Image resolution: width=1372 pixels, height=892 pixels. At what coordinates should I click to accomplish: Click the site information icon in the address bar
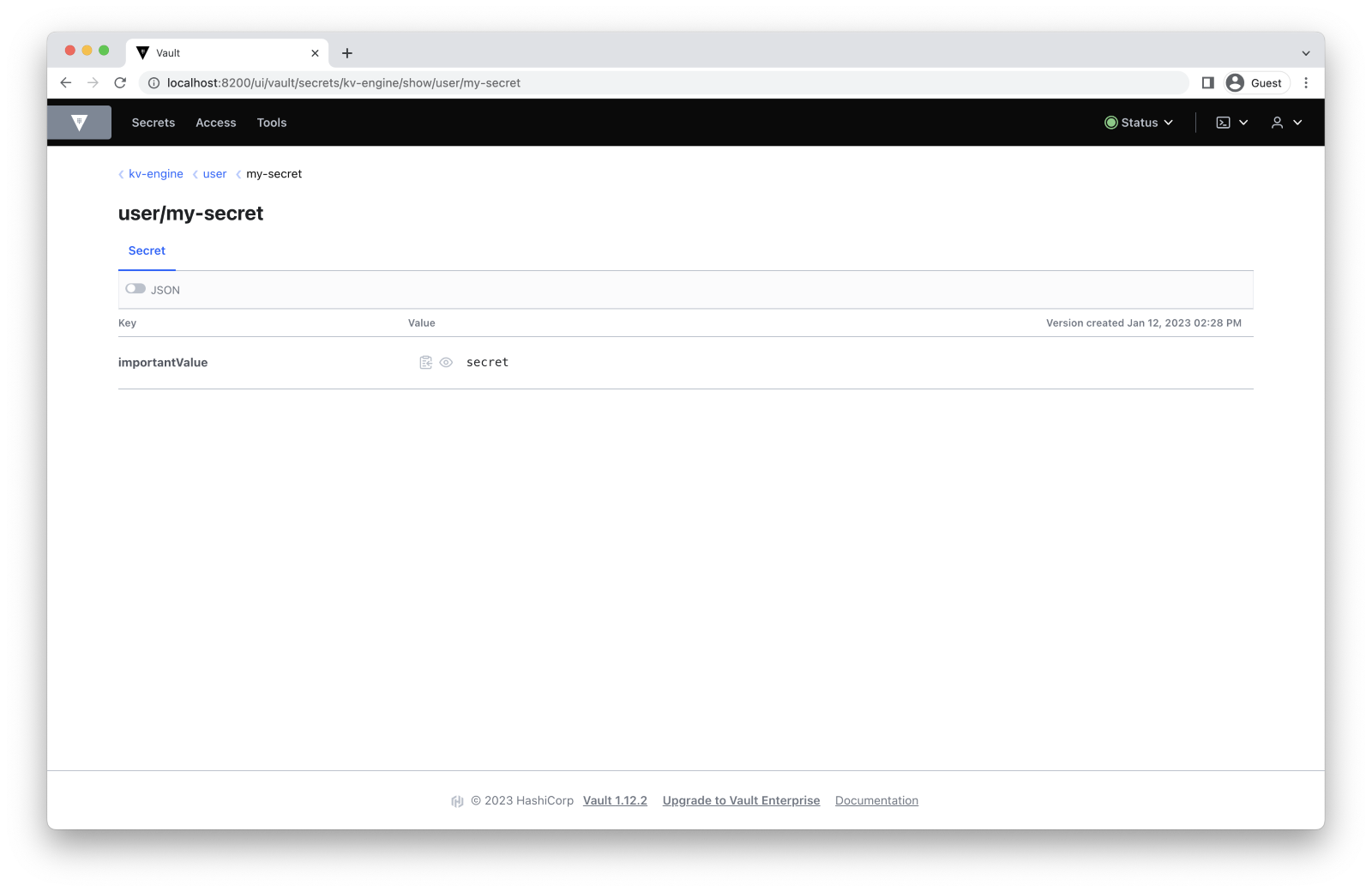click(x=154, y=83)
